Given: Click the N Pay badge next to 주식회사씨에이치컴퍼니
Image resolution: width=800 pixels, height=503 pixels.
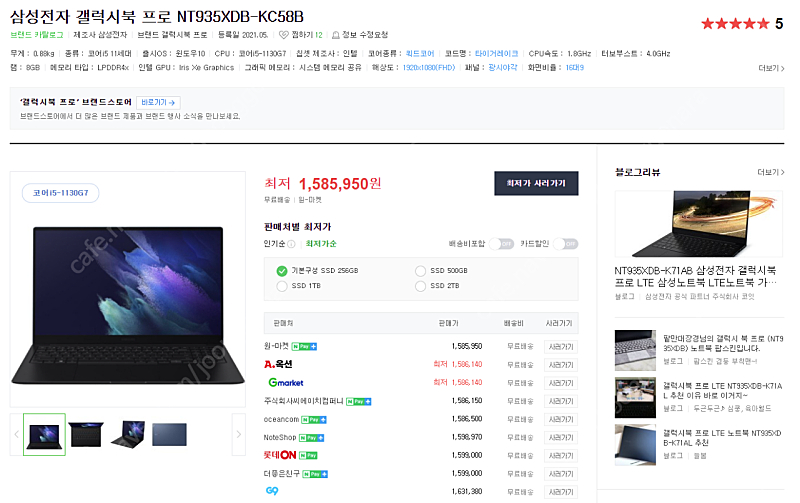Looking at the screenshot, I should (x=359, y=401).
